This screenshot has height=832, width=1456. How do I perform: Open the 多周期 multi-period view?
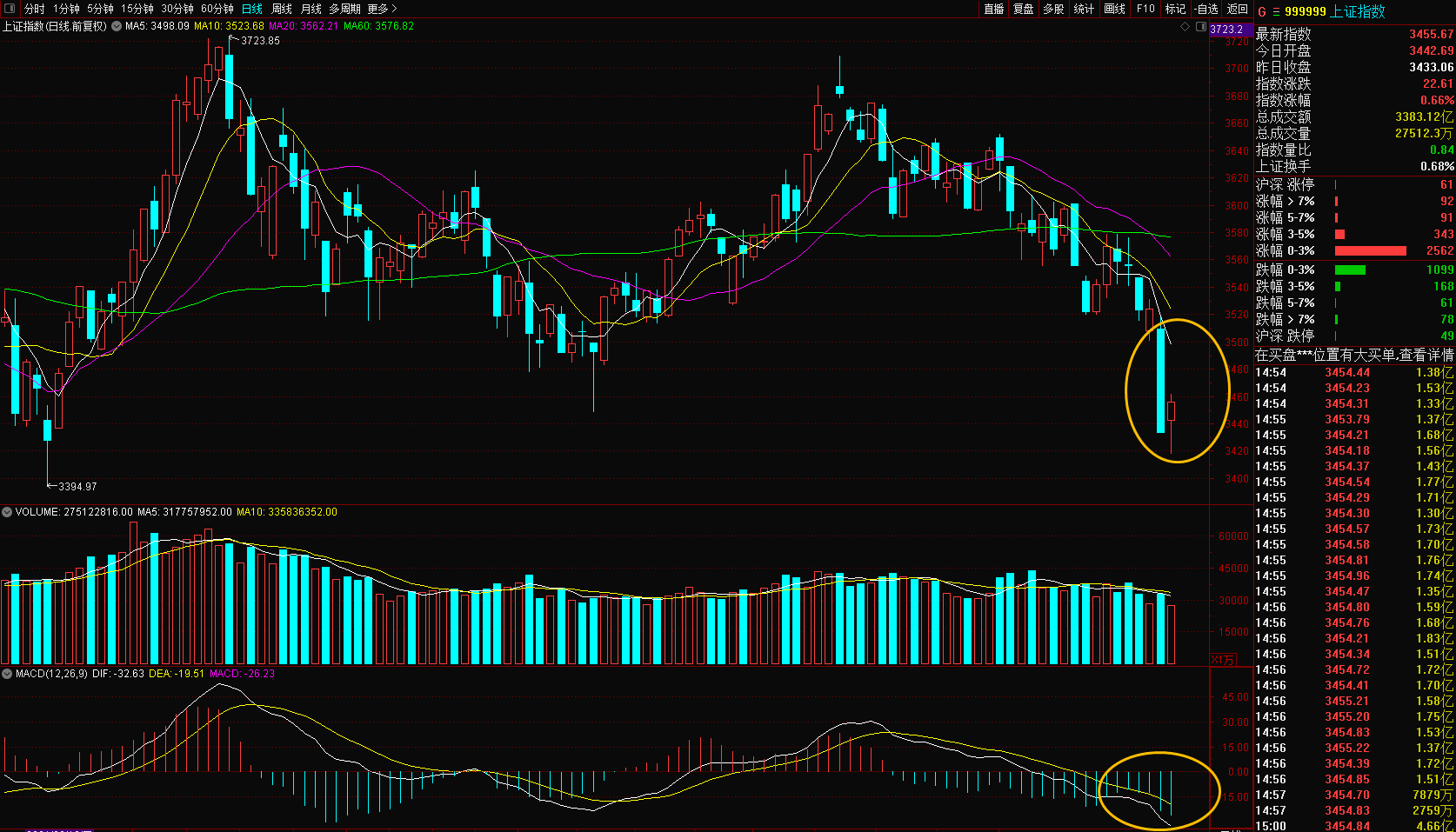click(x=344, y=9)
